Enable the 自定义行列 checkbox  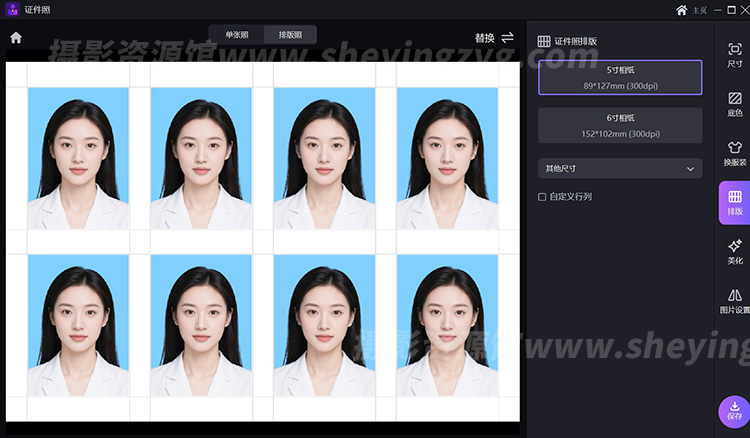(542, 197)
